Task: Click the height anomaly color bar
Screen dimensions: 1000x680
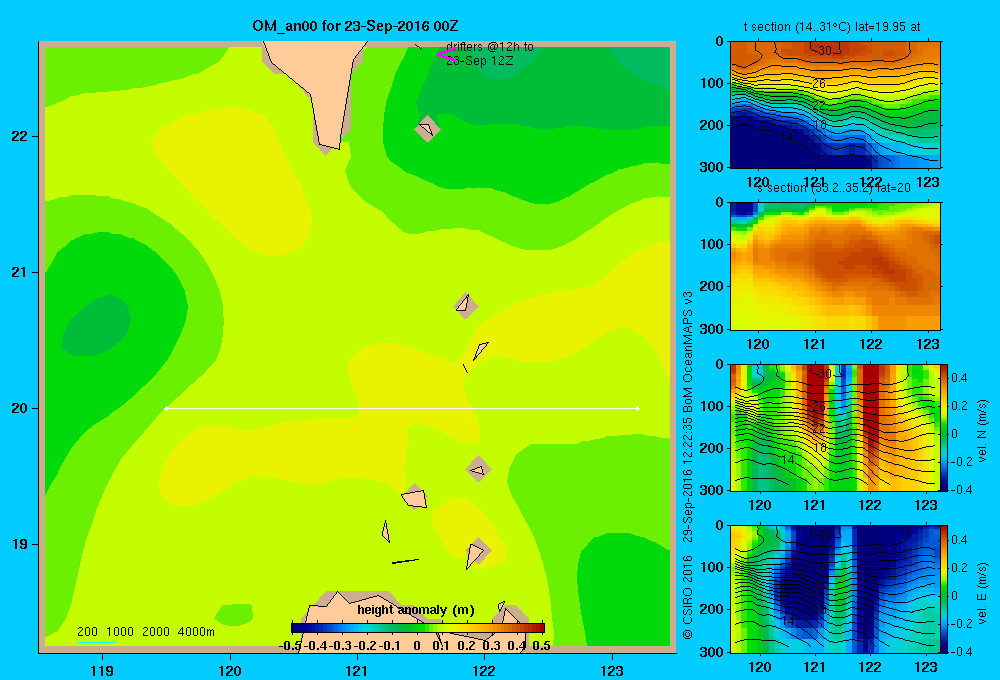Action: point(418,628)
